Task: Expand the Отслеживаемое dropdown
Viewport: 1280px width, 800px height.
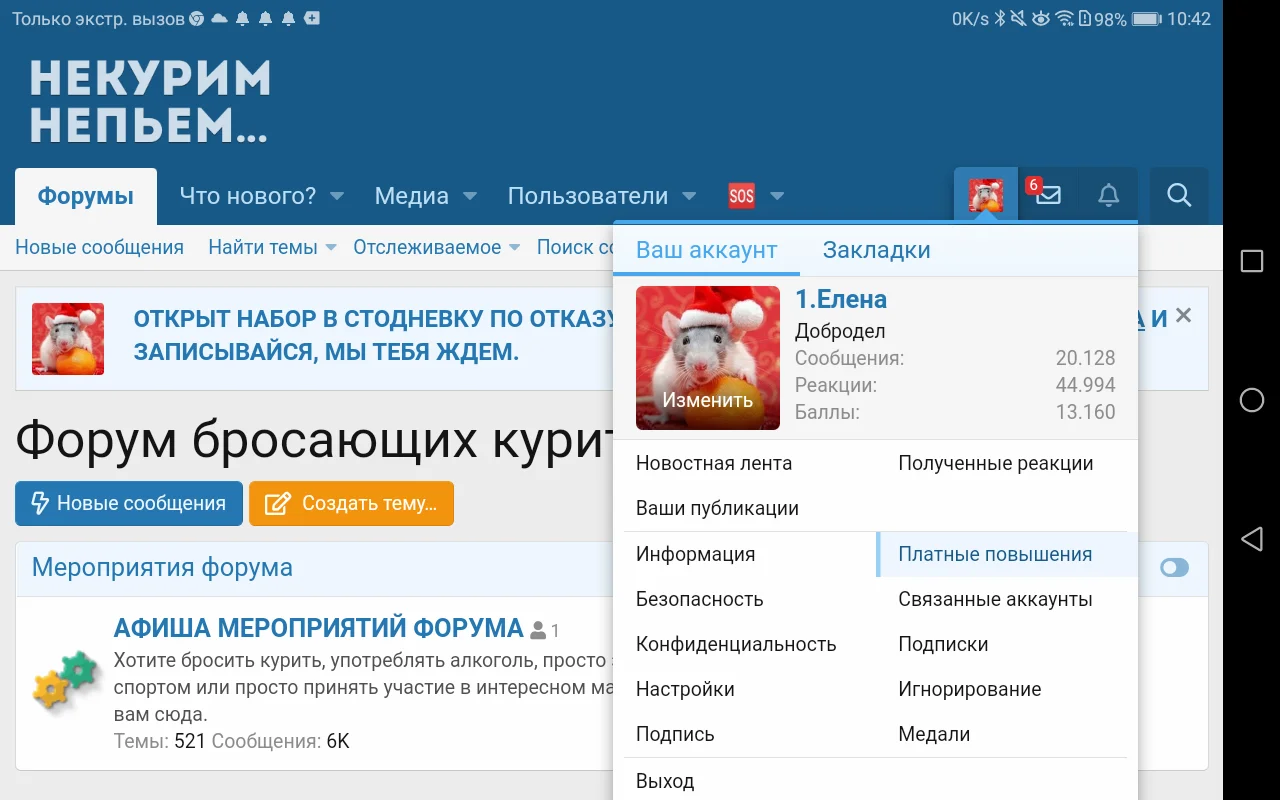Action: coord(426,247)
